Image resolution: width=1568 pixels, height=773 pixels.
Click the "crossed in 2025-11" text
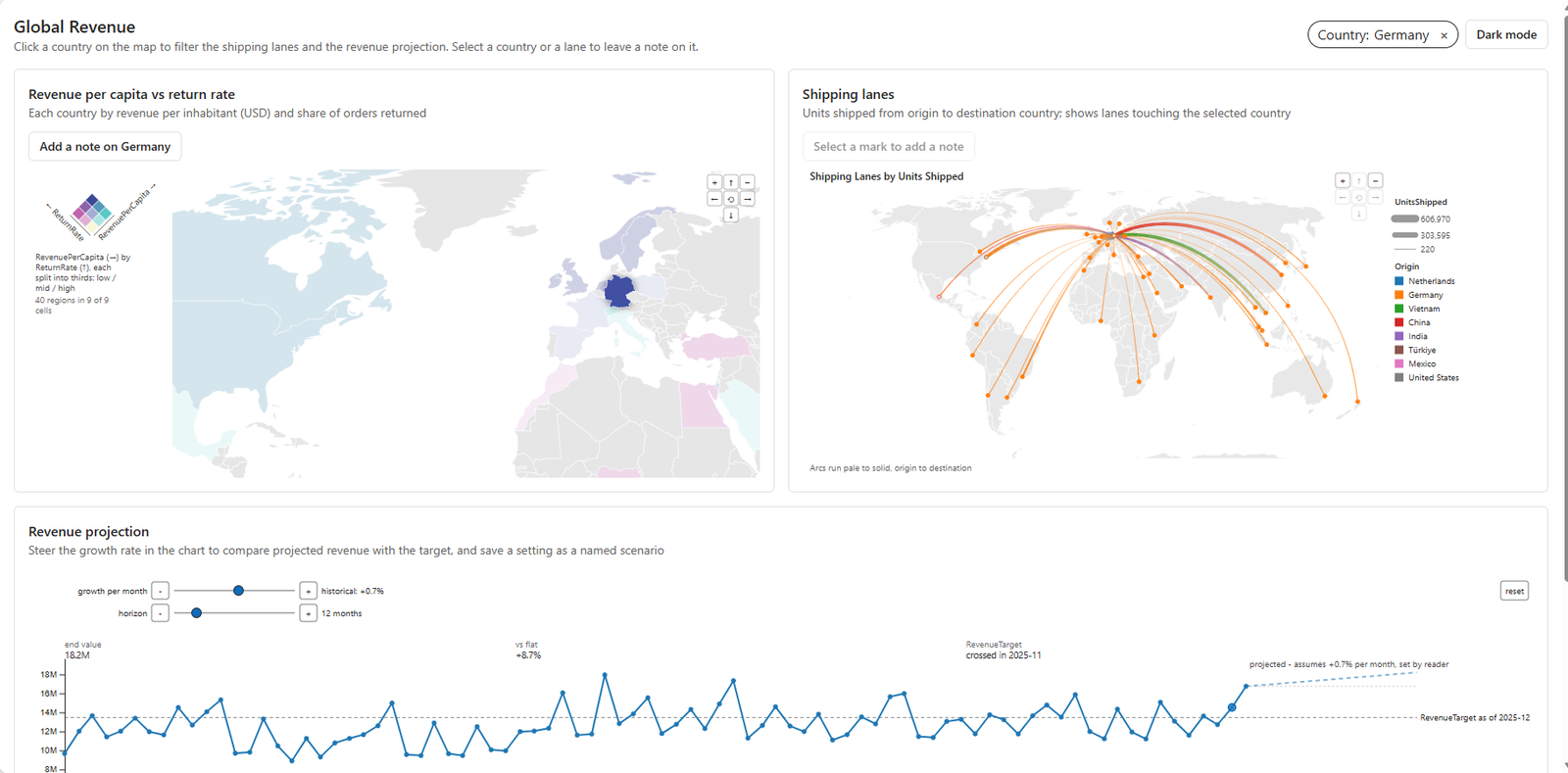1004,655
